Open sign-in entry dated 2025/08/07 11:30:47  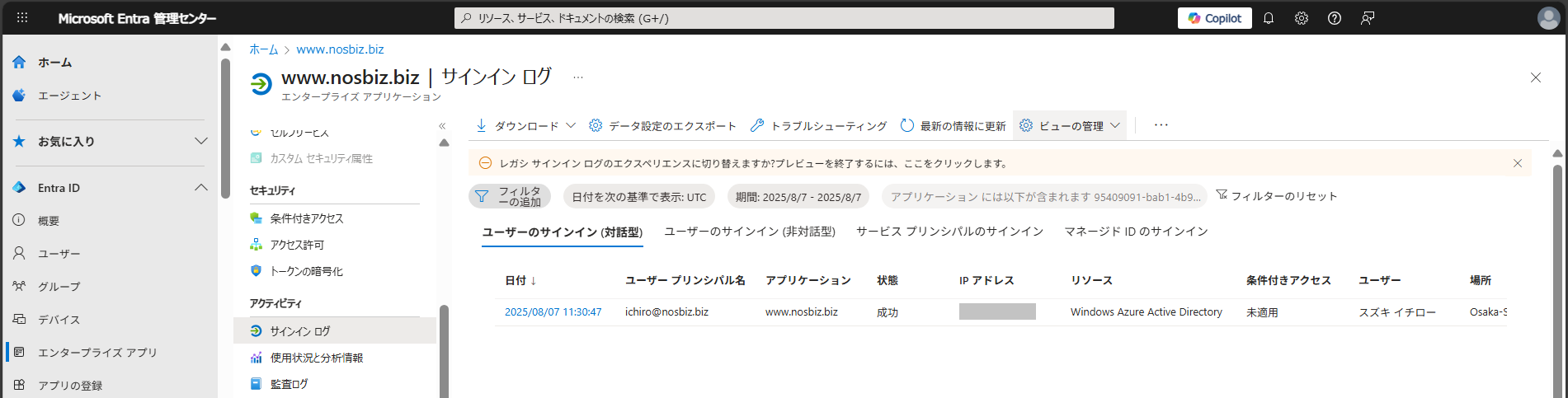pyautogui.click(x=553, y=312)
